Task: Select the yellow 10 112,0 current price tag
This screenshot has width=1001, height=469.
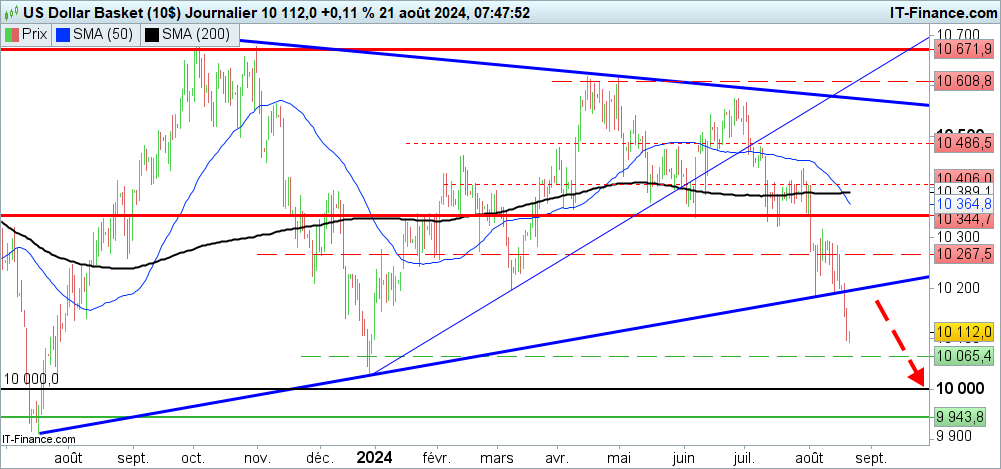Action: [x=964, y=332]
